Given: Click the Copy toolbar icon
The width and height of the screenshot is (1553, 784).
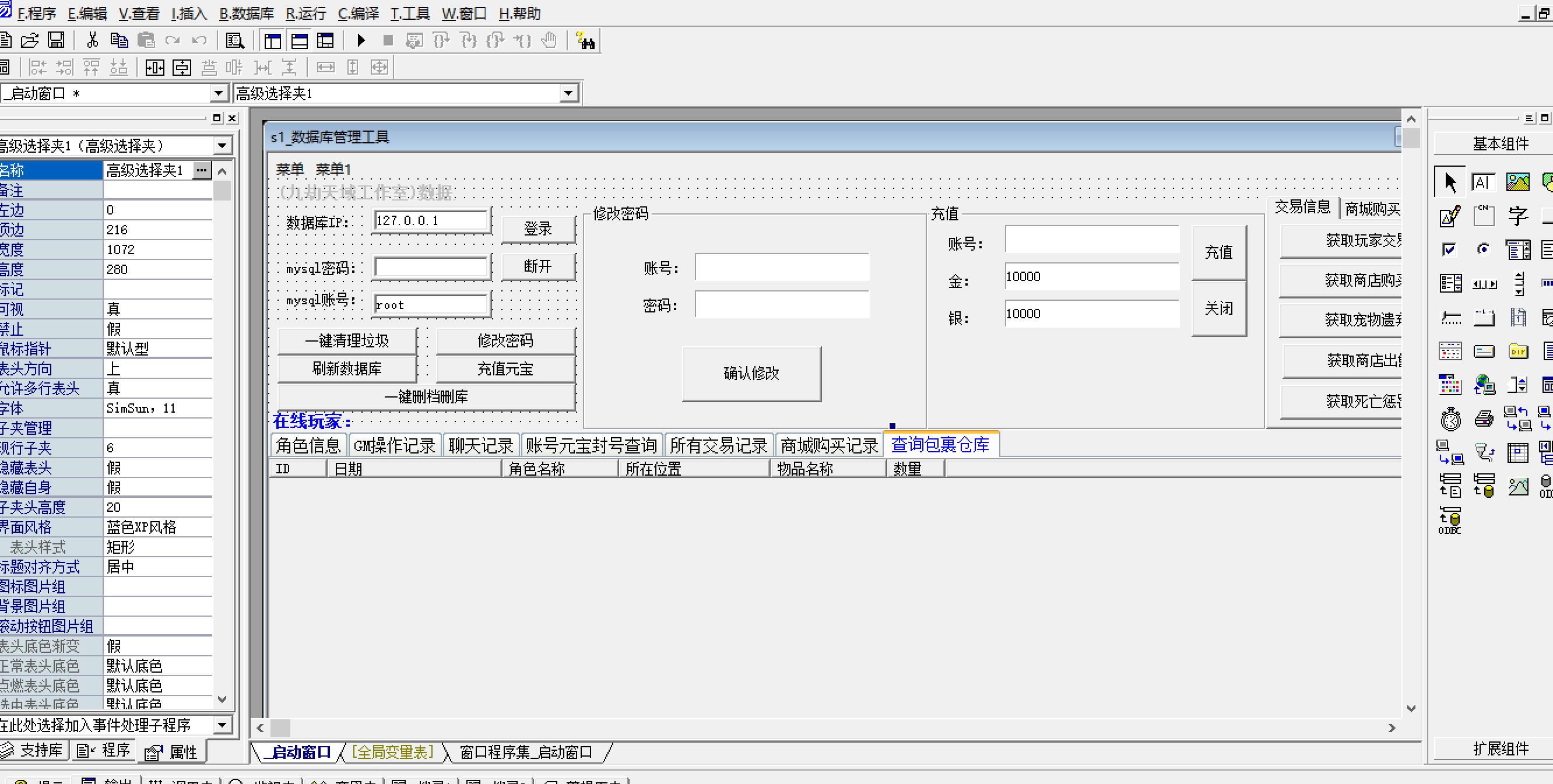Looking at the screenshot, I should [120, 40].
